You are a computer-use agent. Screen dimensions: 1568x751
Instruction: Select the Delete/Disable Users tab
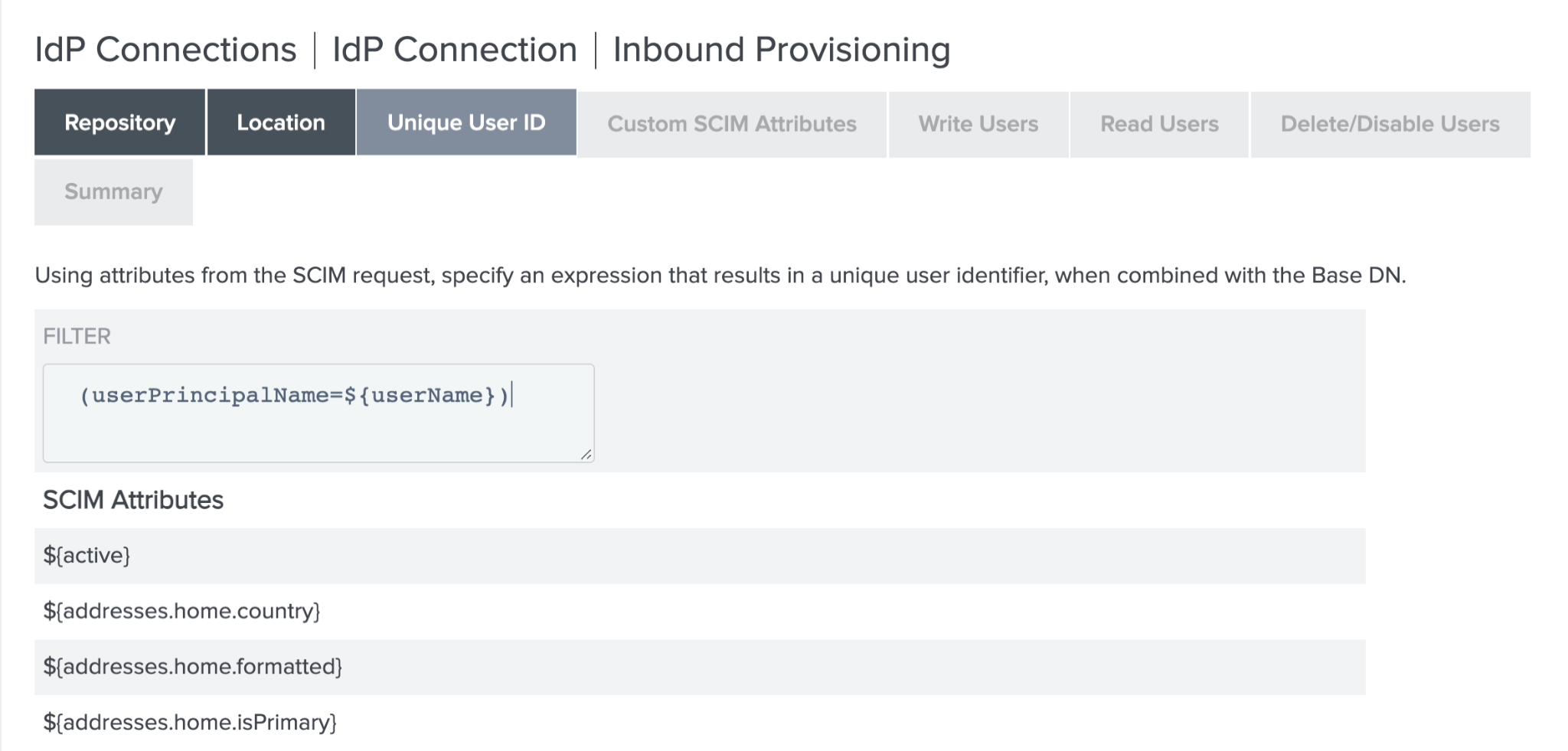(x=1390, y=124)
